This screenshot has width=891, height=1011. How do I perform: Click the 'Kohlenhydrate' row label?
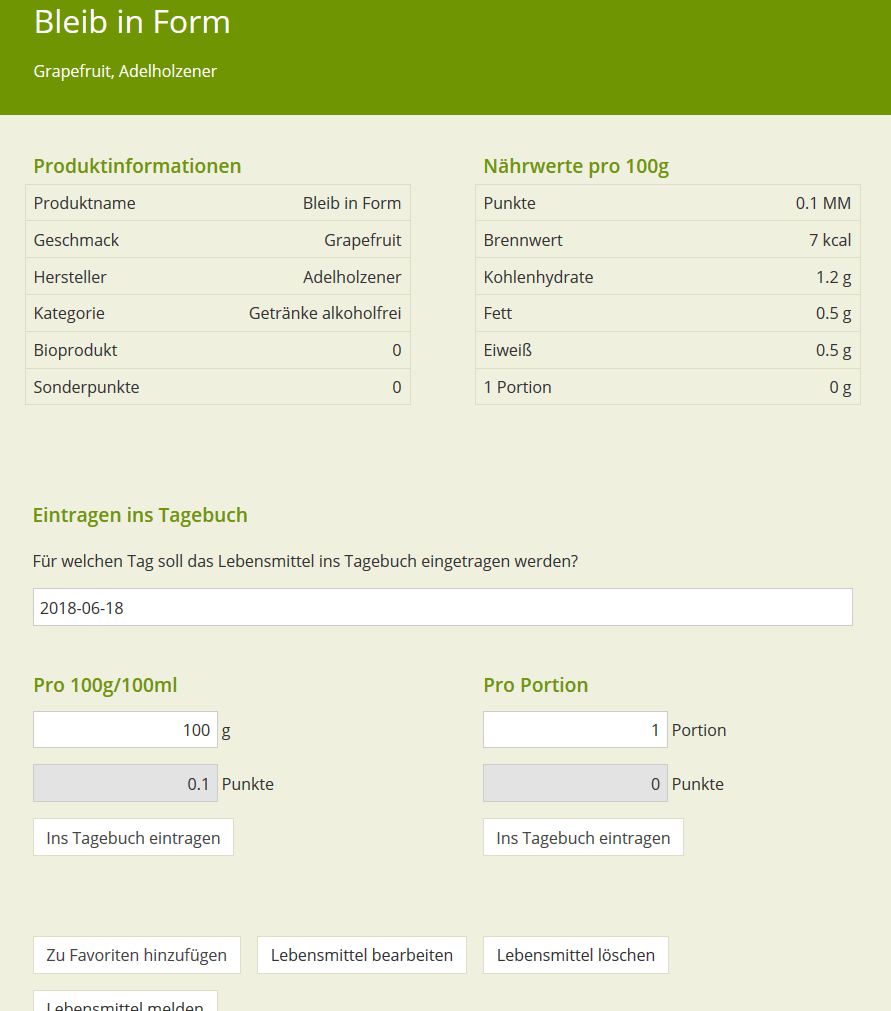click(538, 277)
